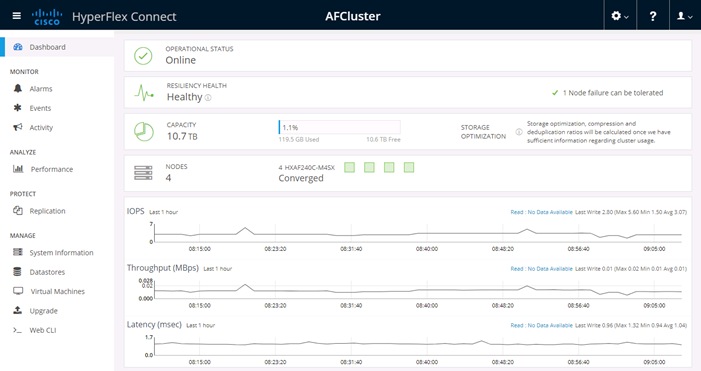Open Performance analysis page

pos(52,169)
